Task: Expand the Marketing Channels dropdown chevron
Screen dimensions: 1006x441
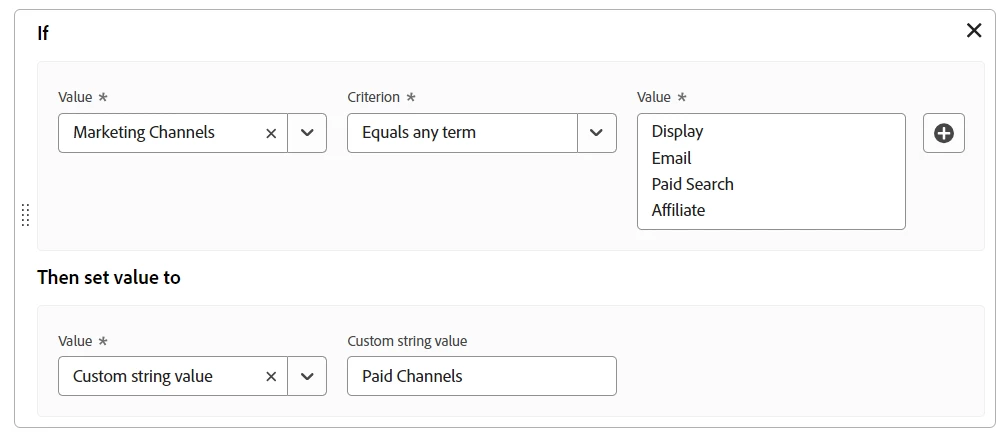Action: (x=307, y=133)
